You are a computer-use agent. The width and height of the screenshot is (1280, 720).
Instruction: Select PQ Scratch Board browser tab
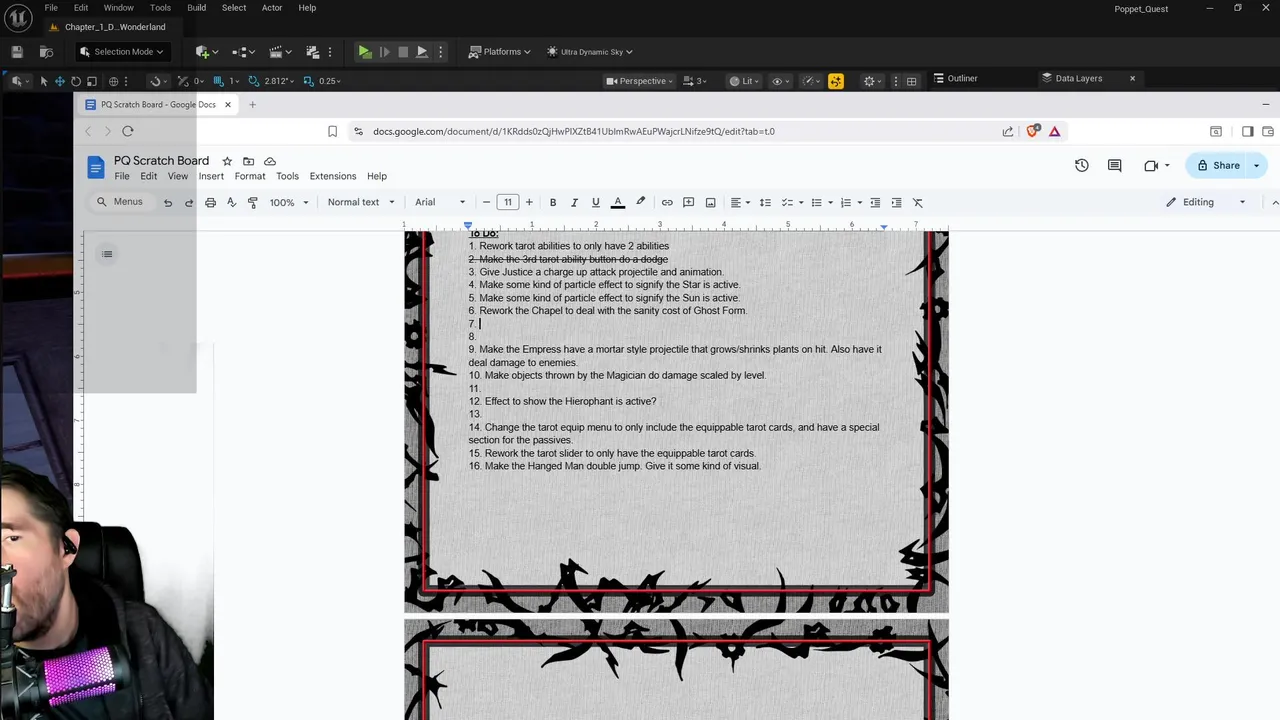click(158, 105)
